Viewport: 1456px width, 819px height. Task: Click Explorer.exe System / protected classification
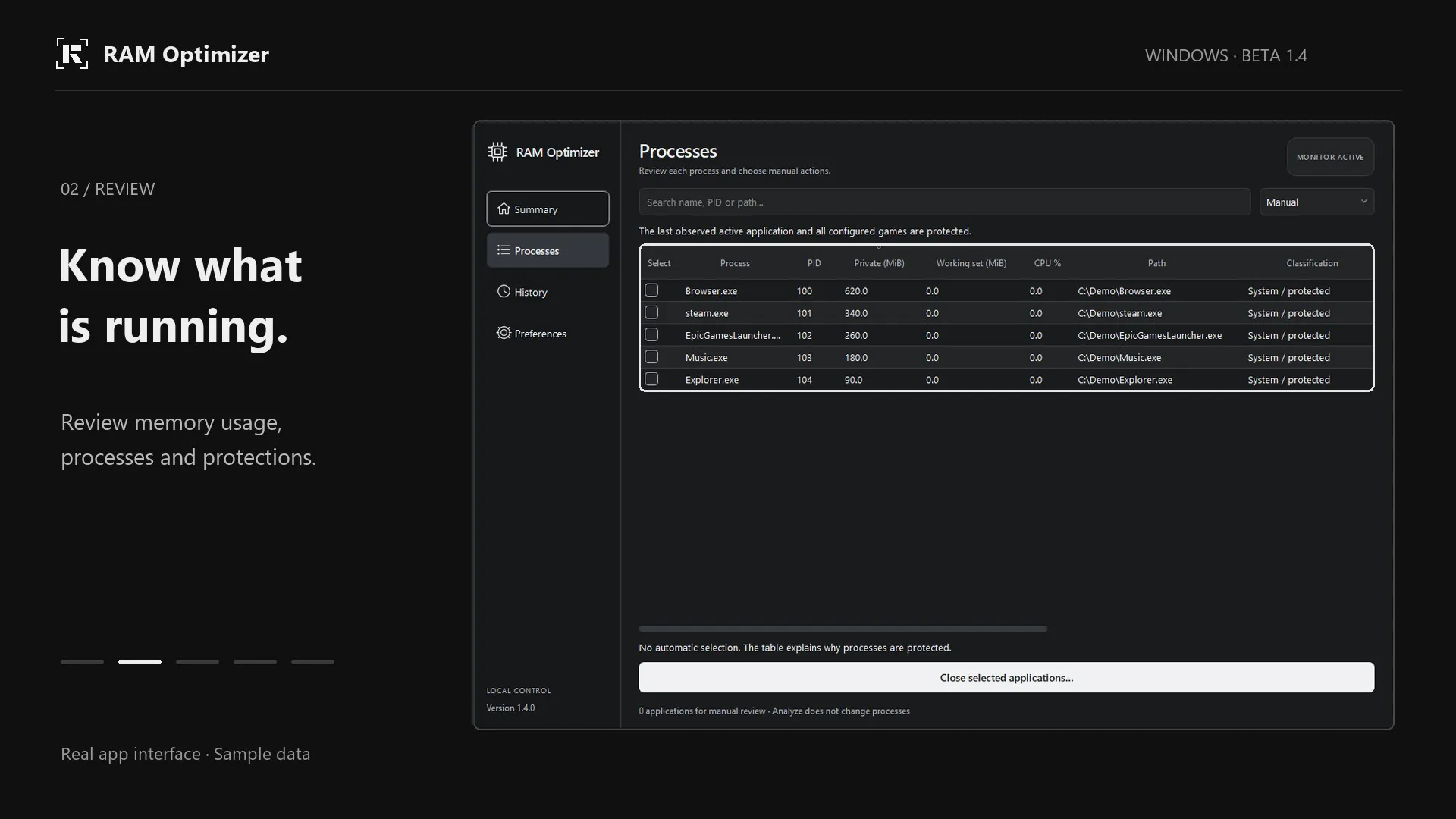click(1288, 380)
